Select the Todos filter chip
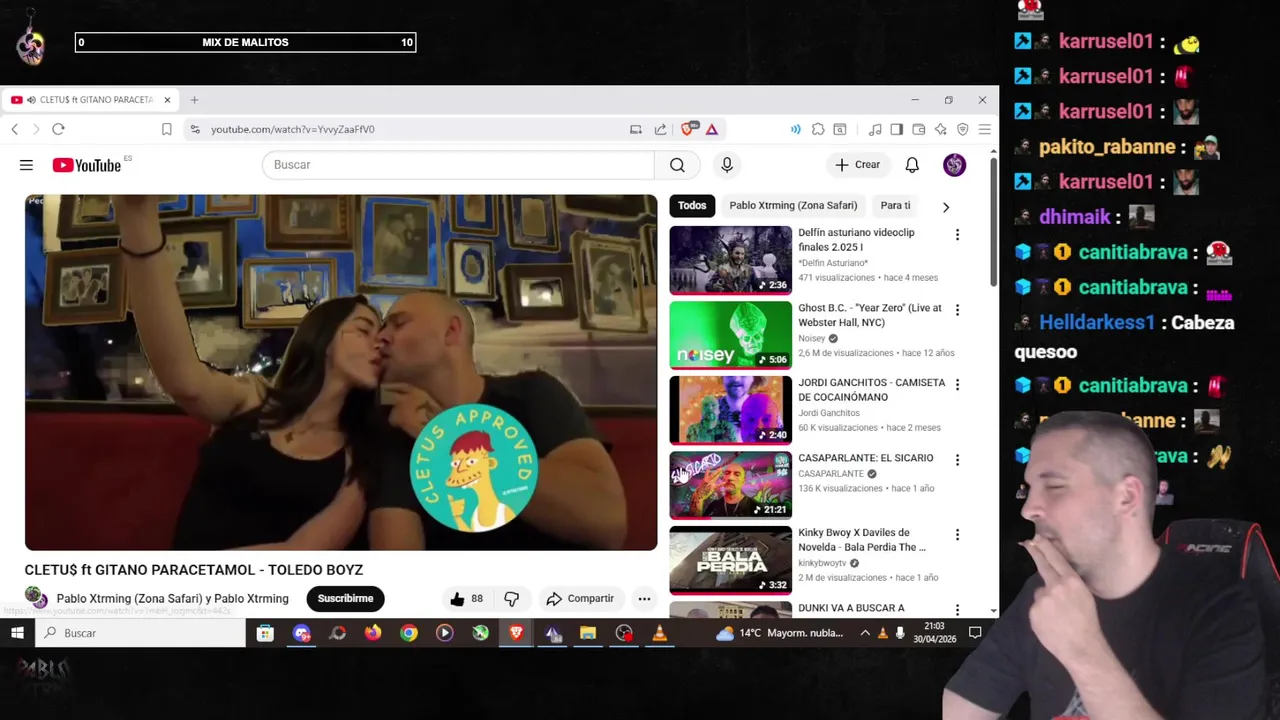Viewport: 1280px width, 720px height. point(692,205)
